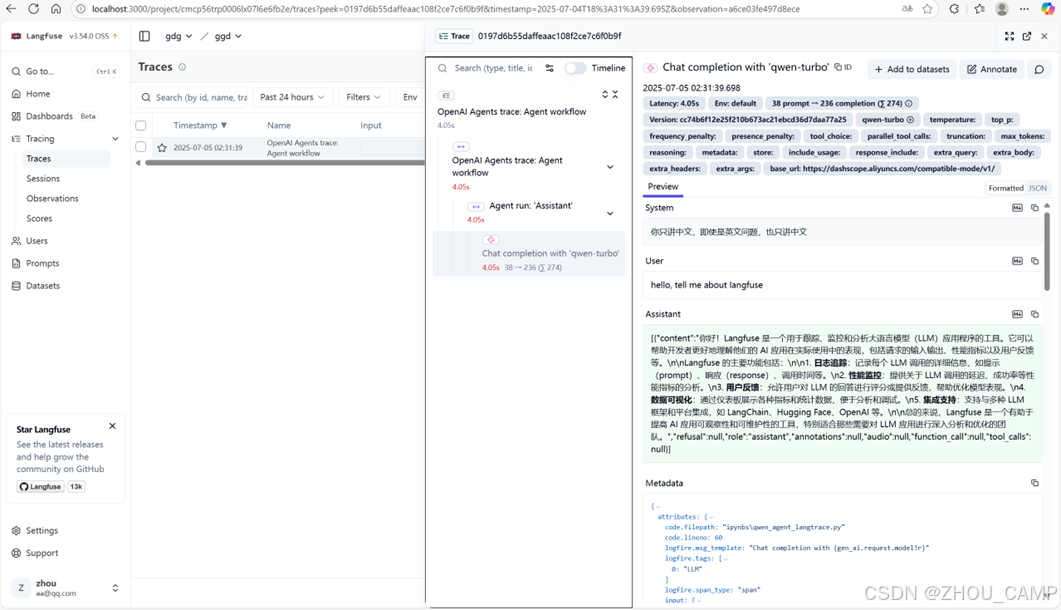This screenshot has width=1061, height=610.
Task: Click the qwen-turbo model badge
Action: [887, 120]
